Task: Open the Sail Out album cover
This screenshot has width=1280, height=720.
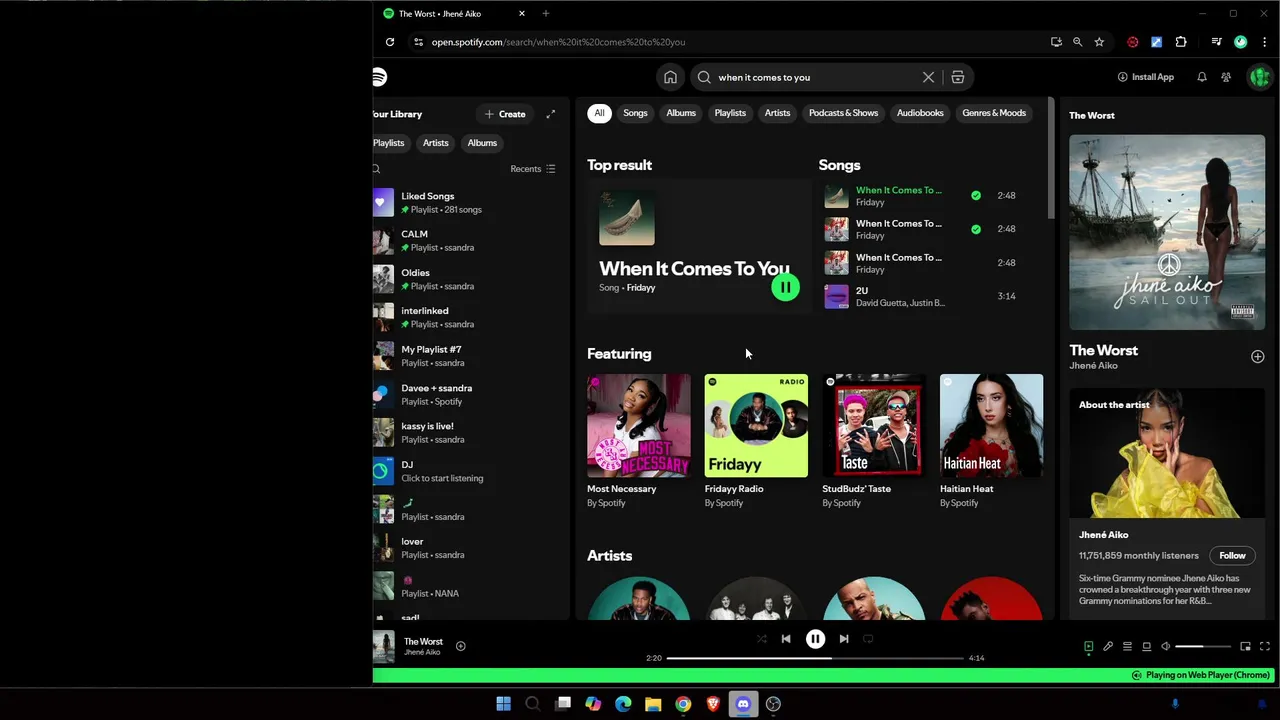Action: [x=1167, y=232]
